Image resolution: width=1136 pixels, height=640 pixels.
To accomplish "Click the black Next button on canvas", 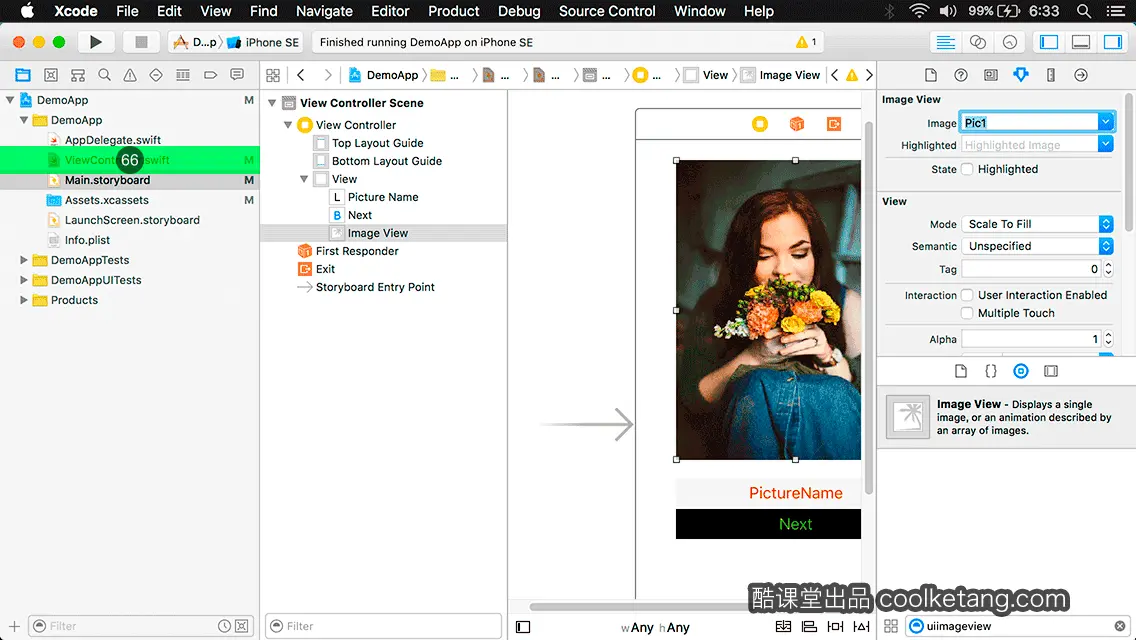I will click(768, 524).
